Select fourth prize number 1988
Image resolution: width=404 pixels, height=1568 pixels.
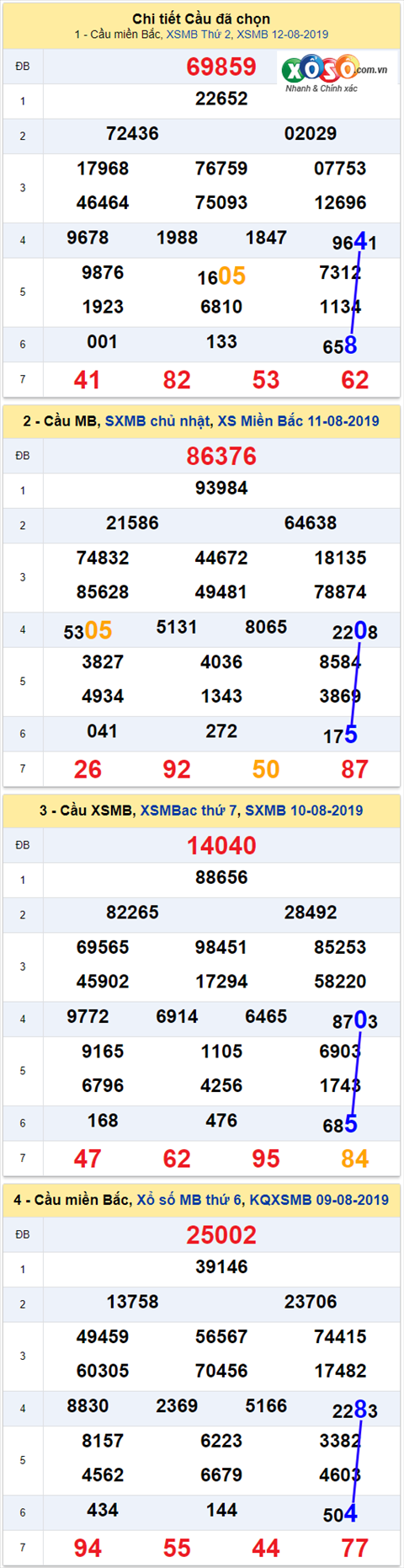pyautogui.click(x=177, y=238)
